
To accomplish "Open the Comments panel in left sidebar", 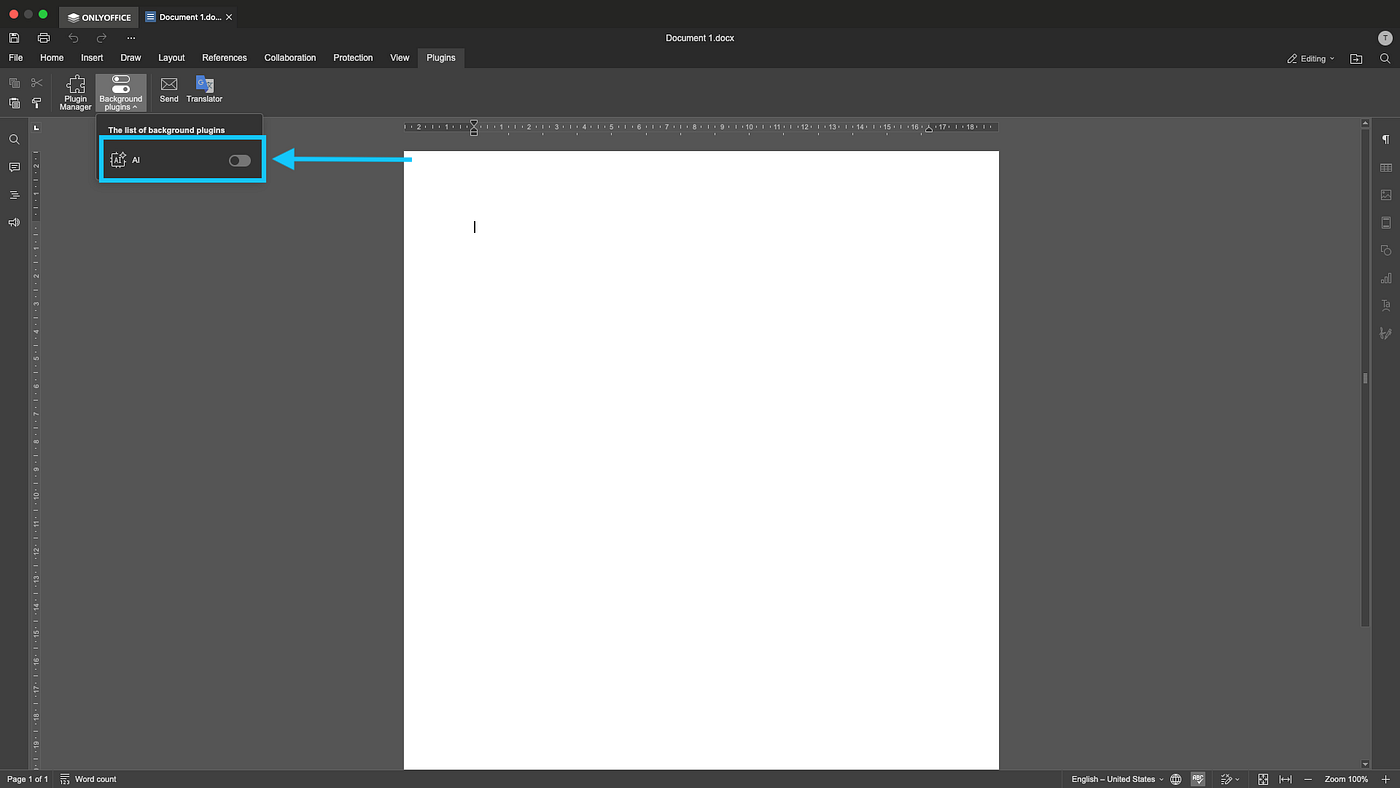I will coord(14,167).
